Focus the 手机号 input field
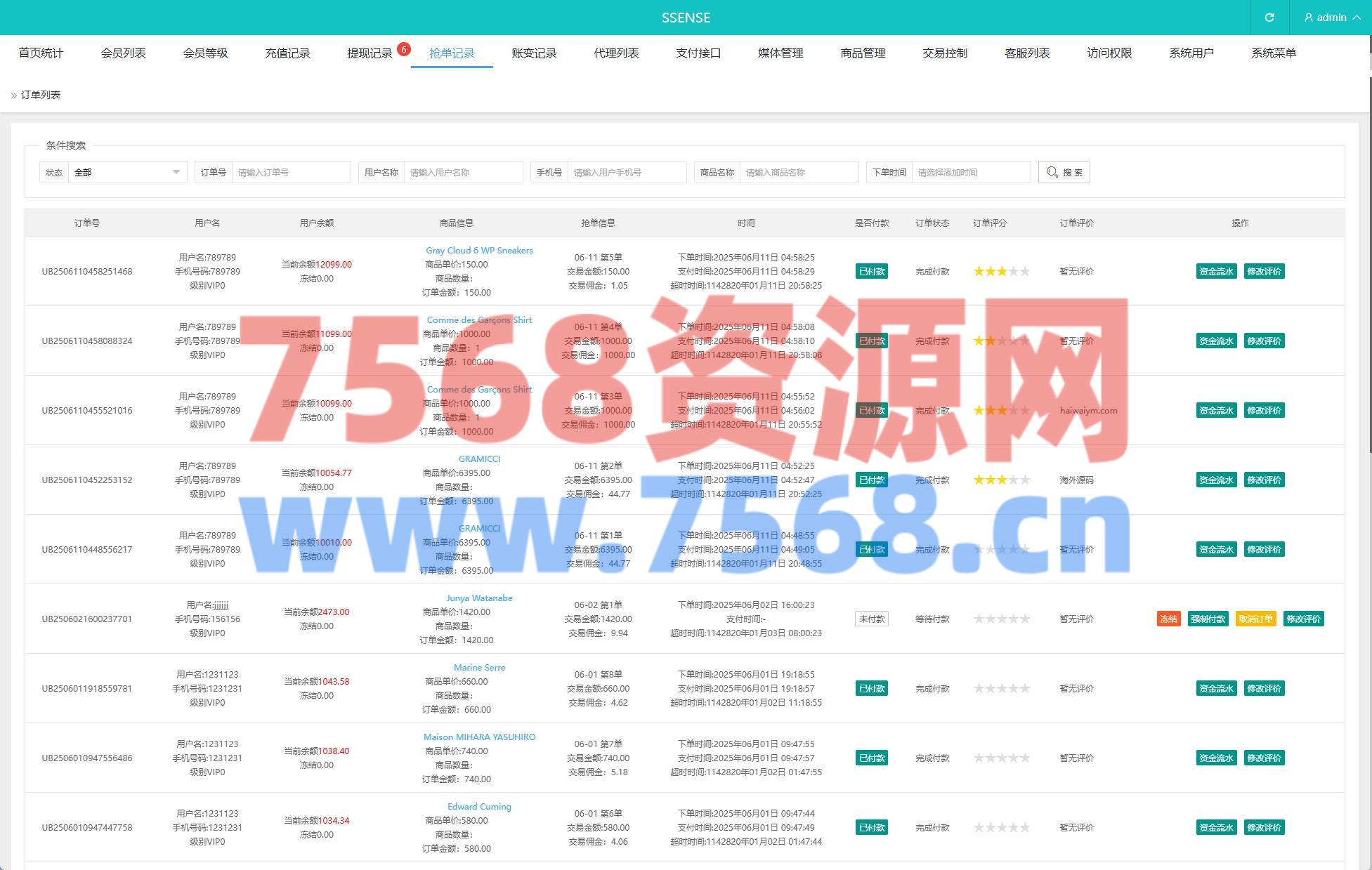This screenshot has height=870, width=1372. pos(627,172)
